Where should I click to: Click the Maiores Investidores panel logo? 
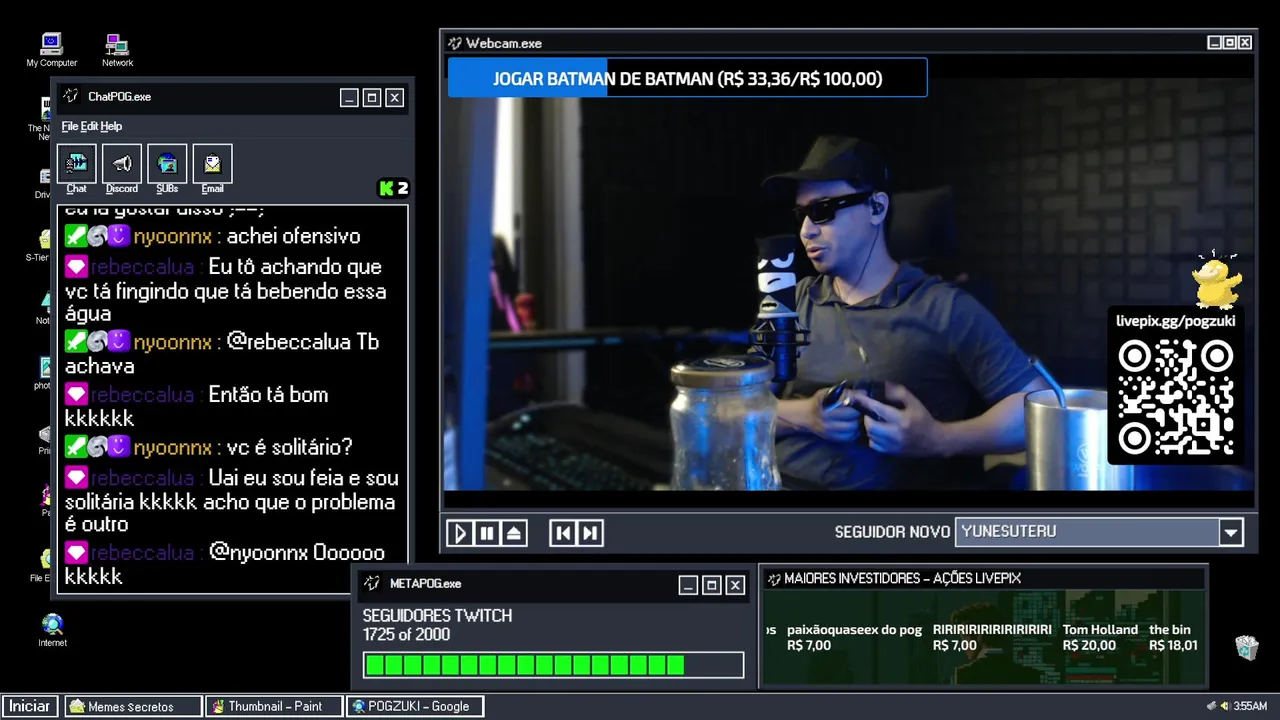pyautogui.click(x=773, y=578)
